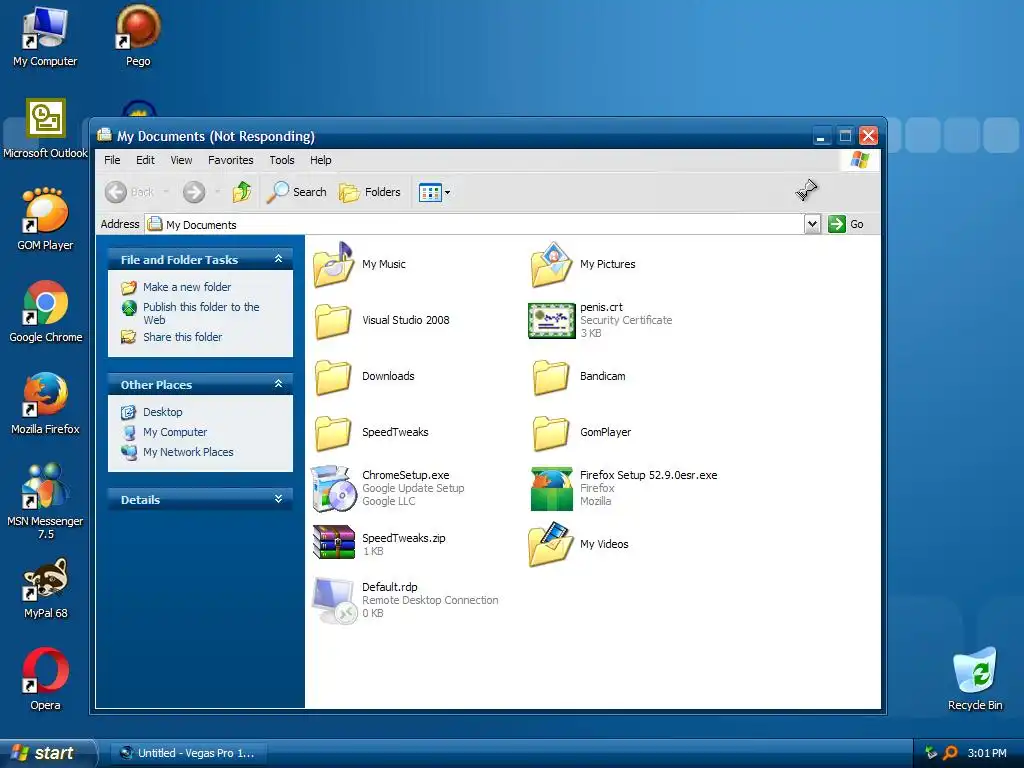
Task: Go to My Network Places link
Action: (x=188, y=452)
